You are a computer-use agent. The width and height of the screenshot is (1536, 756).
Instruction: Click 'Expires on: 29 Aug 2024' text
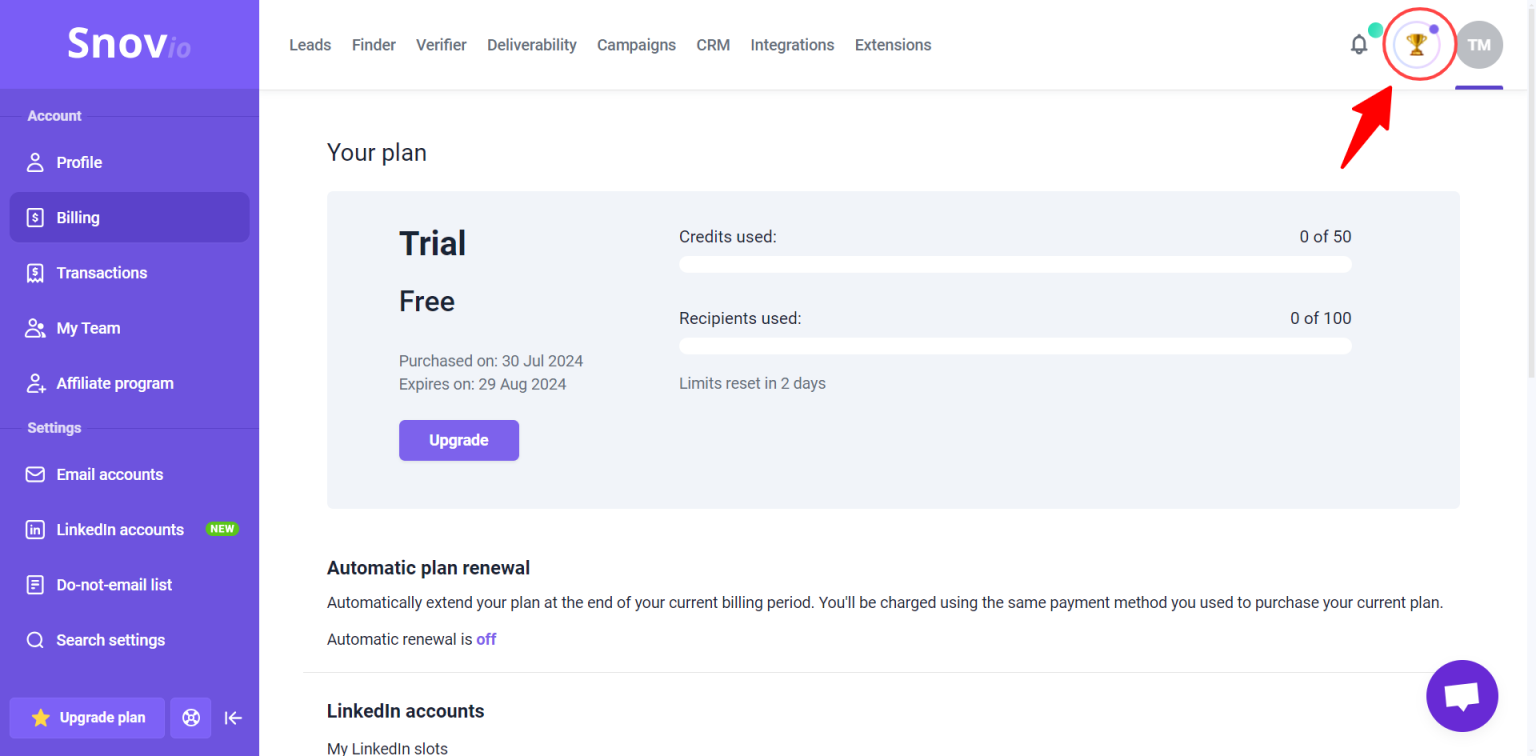pos(483,384)
